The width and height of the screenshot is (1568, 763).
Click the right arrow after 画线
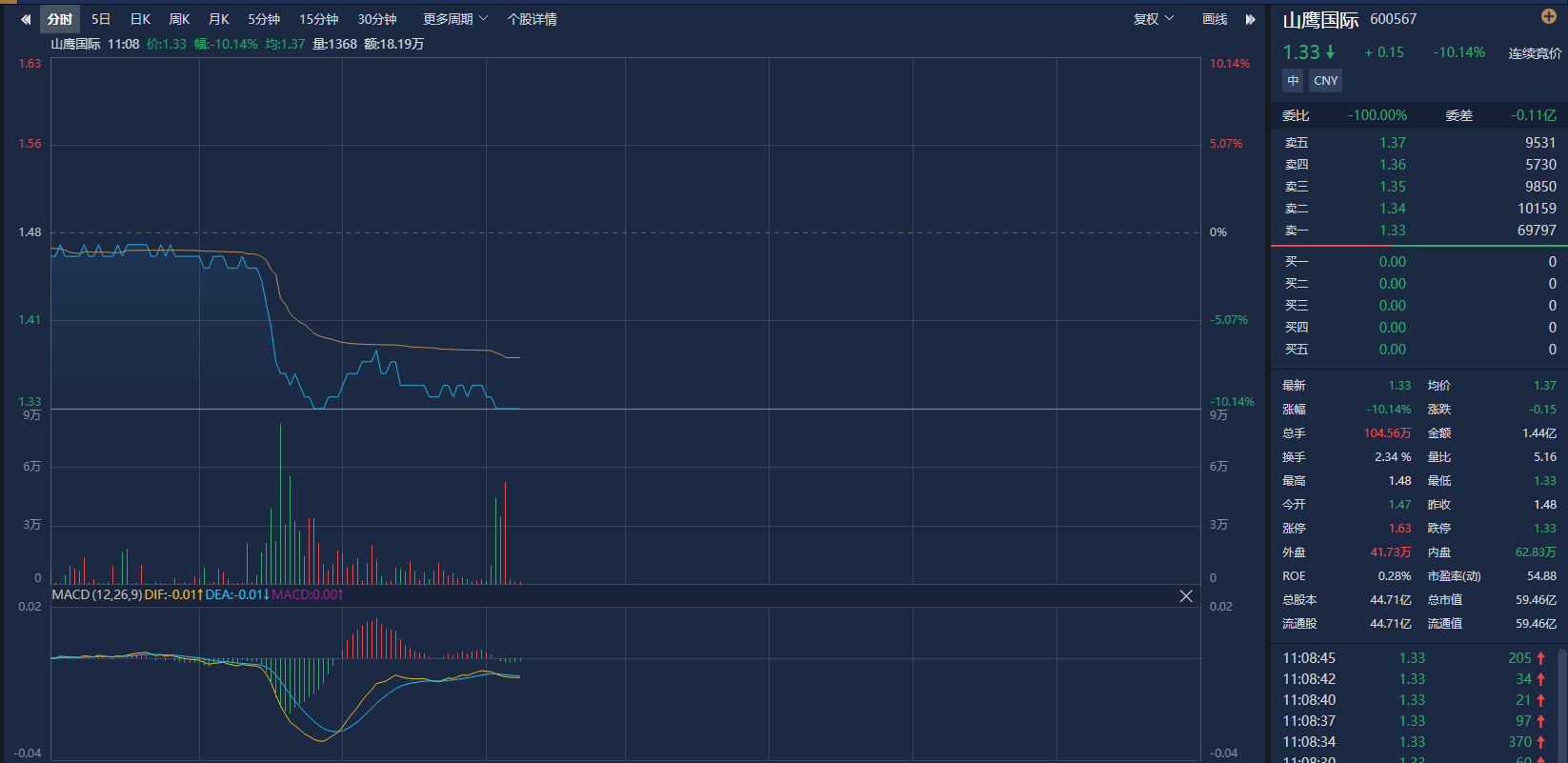(x=1251, y=19)
